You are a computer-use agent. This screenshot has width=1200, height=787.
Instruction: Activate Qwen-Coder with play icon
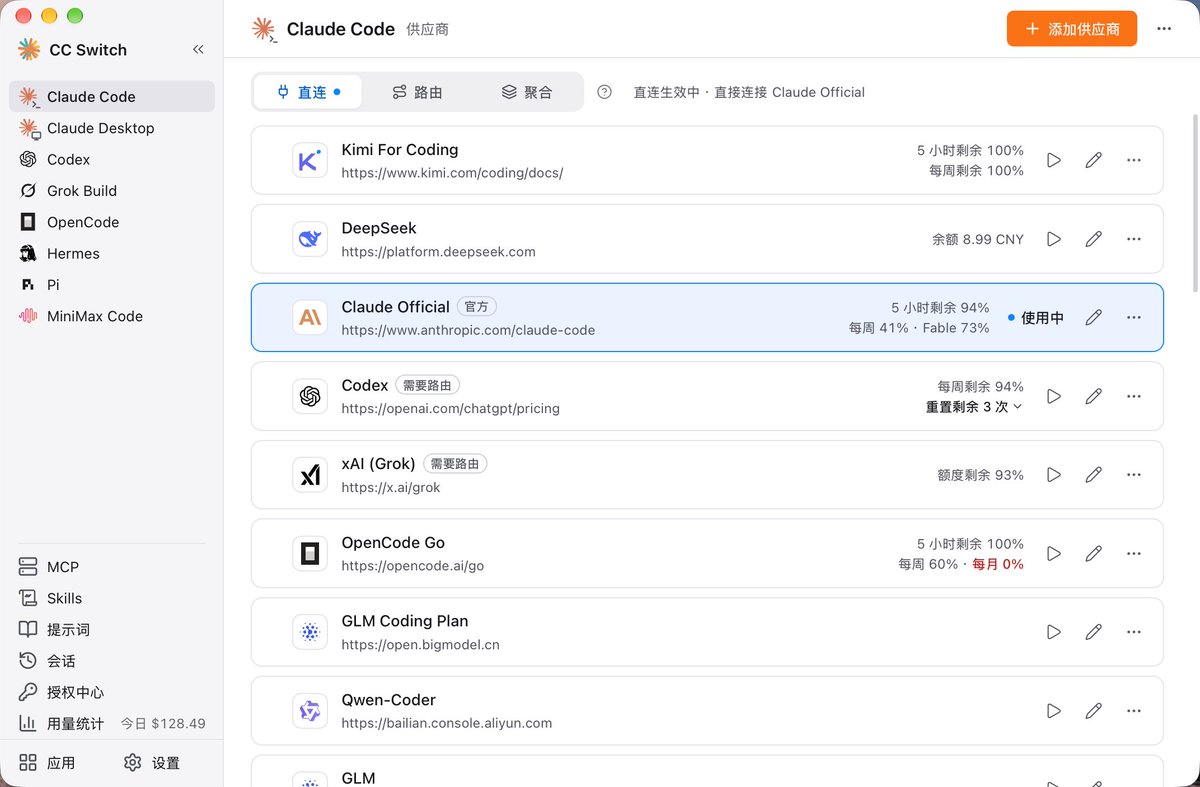[x=1054, y=711]
